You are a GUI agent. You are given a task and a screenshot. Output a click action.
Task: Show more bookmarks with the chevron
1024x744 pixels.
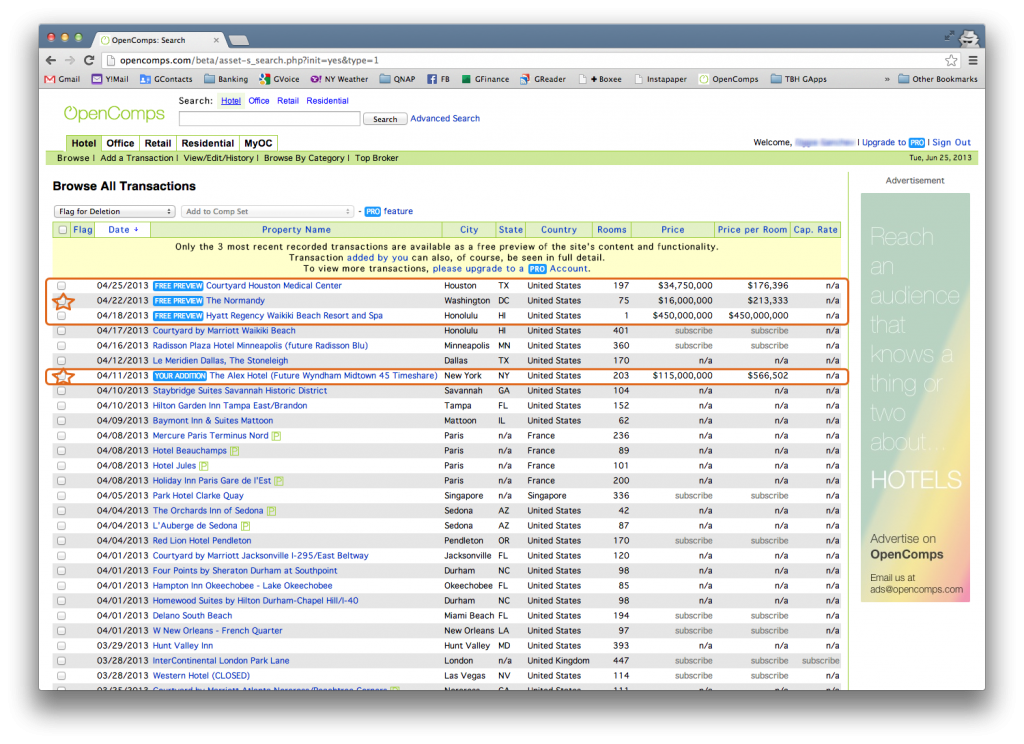pos(887,80)
